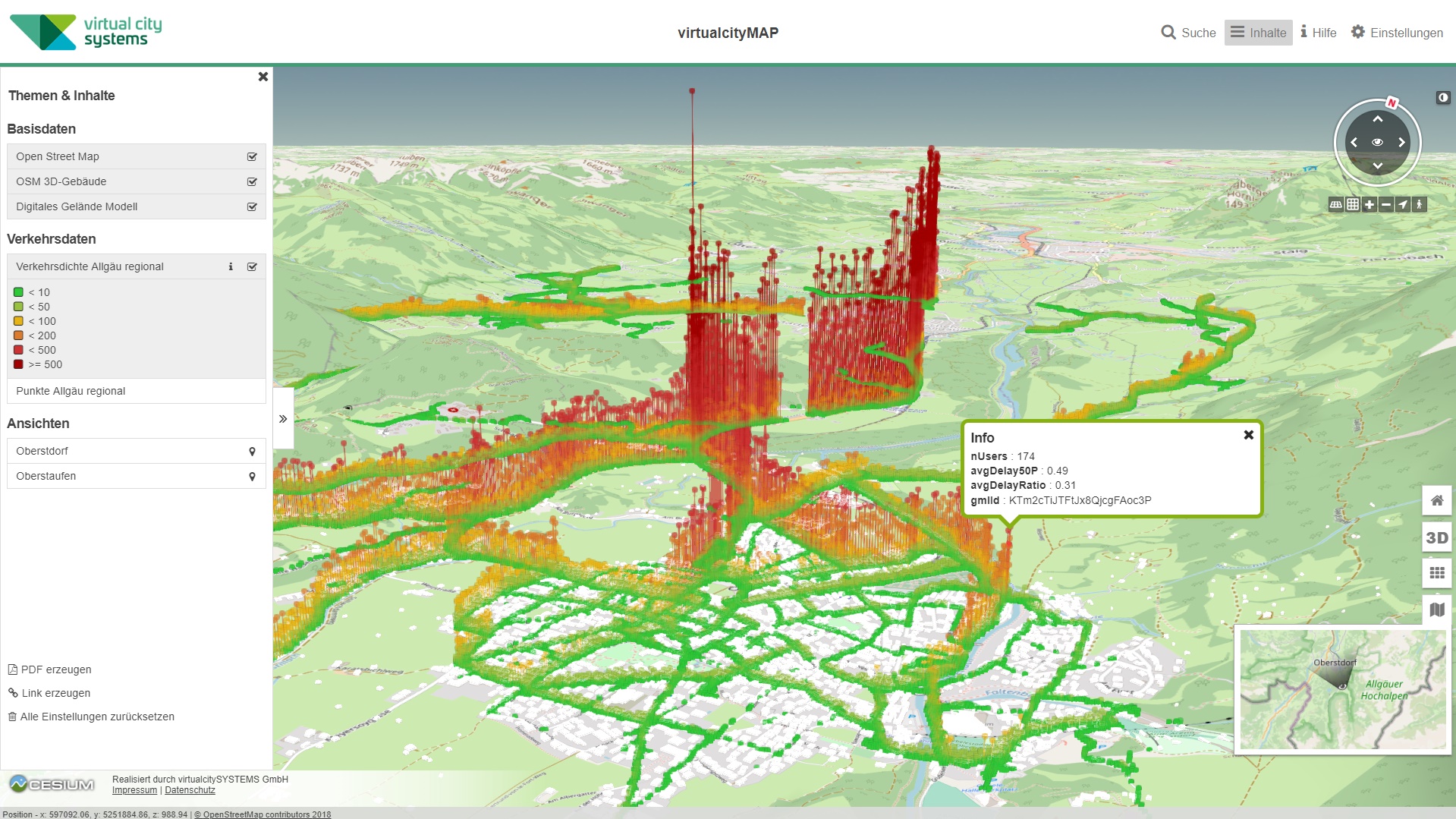Switch to 3D map mode
This screenshot has height=819, width=1456.
click(x=1436, y=538)
